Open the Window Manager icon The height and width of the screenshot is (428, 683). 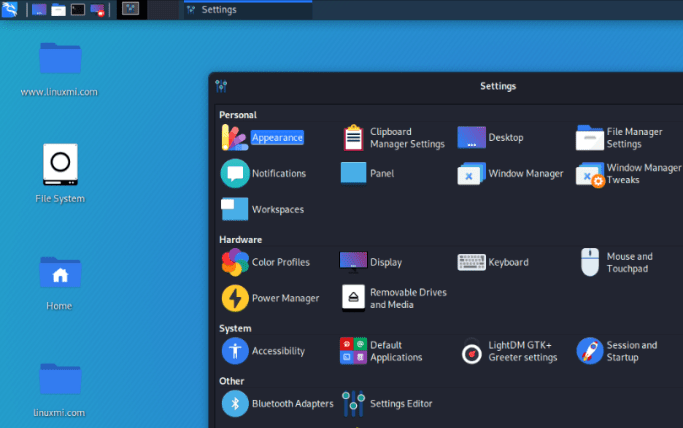(471, 173)
